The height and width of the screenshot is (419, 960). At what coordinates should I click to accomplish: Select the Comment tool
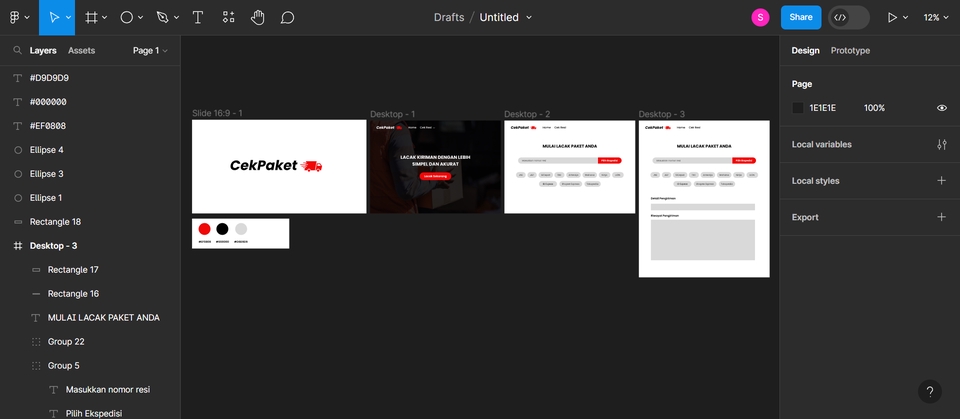pos(287,17)
